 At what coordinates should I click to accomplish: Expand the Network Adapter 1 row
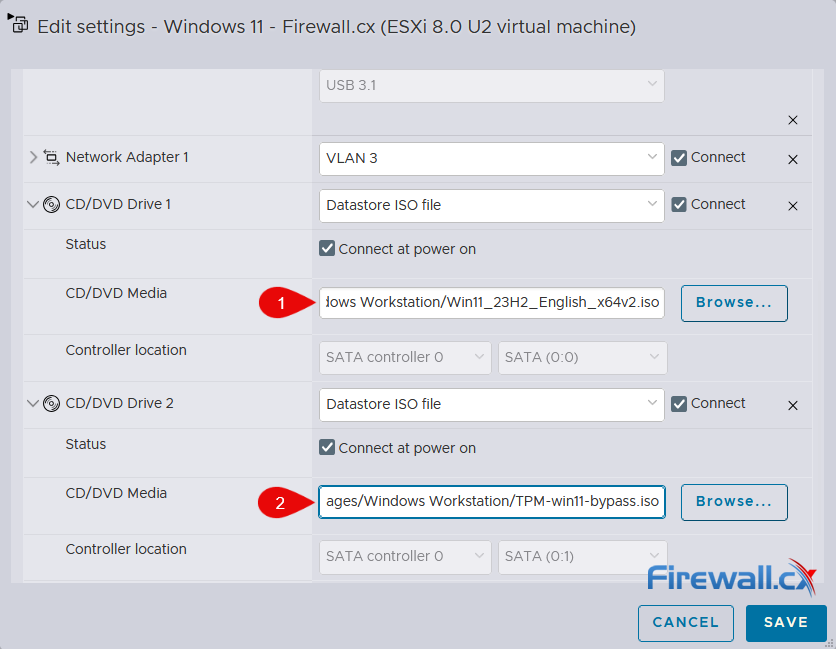(33, 157)
